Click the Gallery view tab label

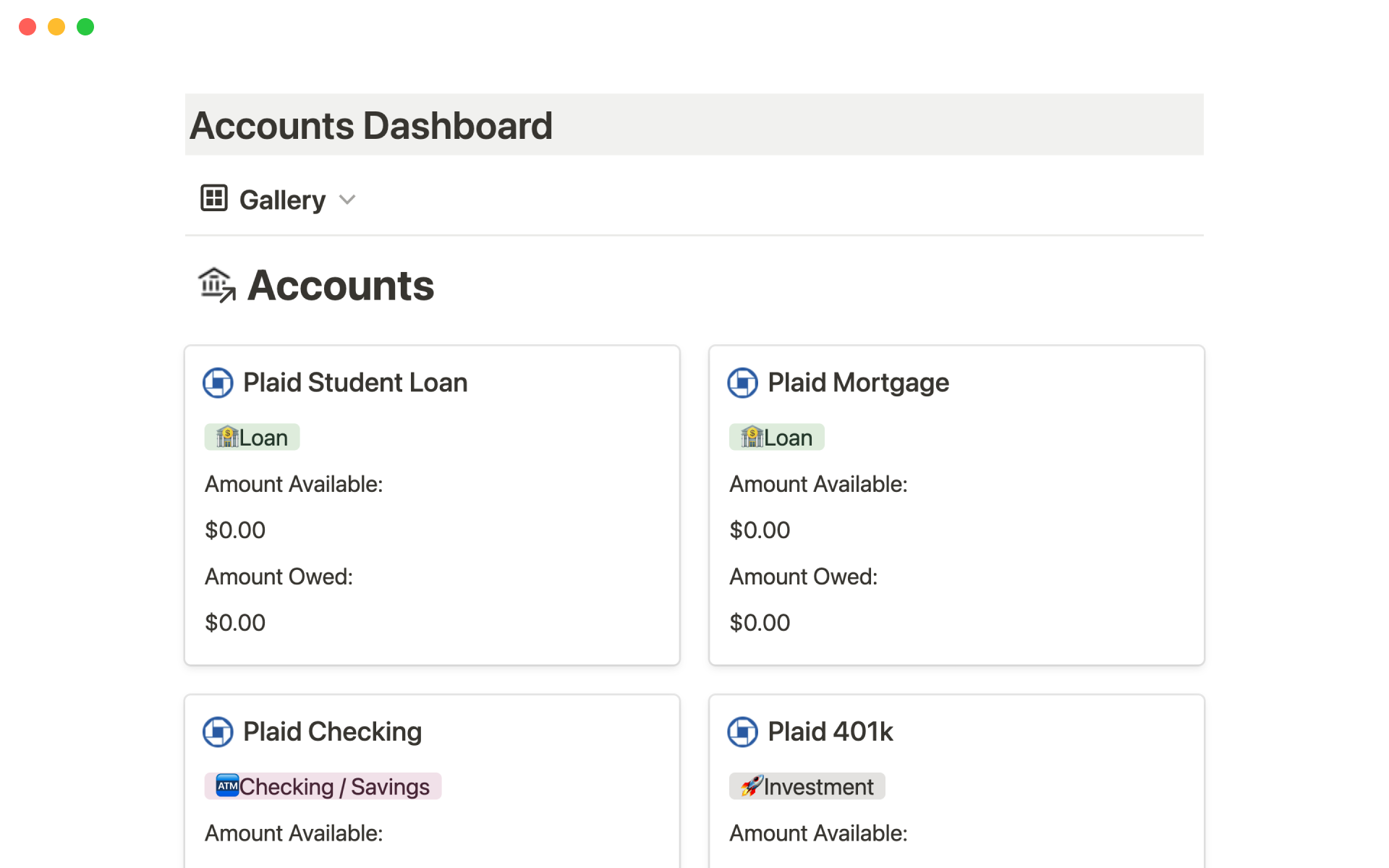[282, 200]
